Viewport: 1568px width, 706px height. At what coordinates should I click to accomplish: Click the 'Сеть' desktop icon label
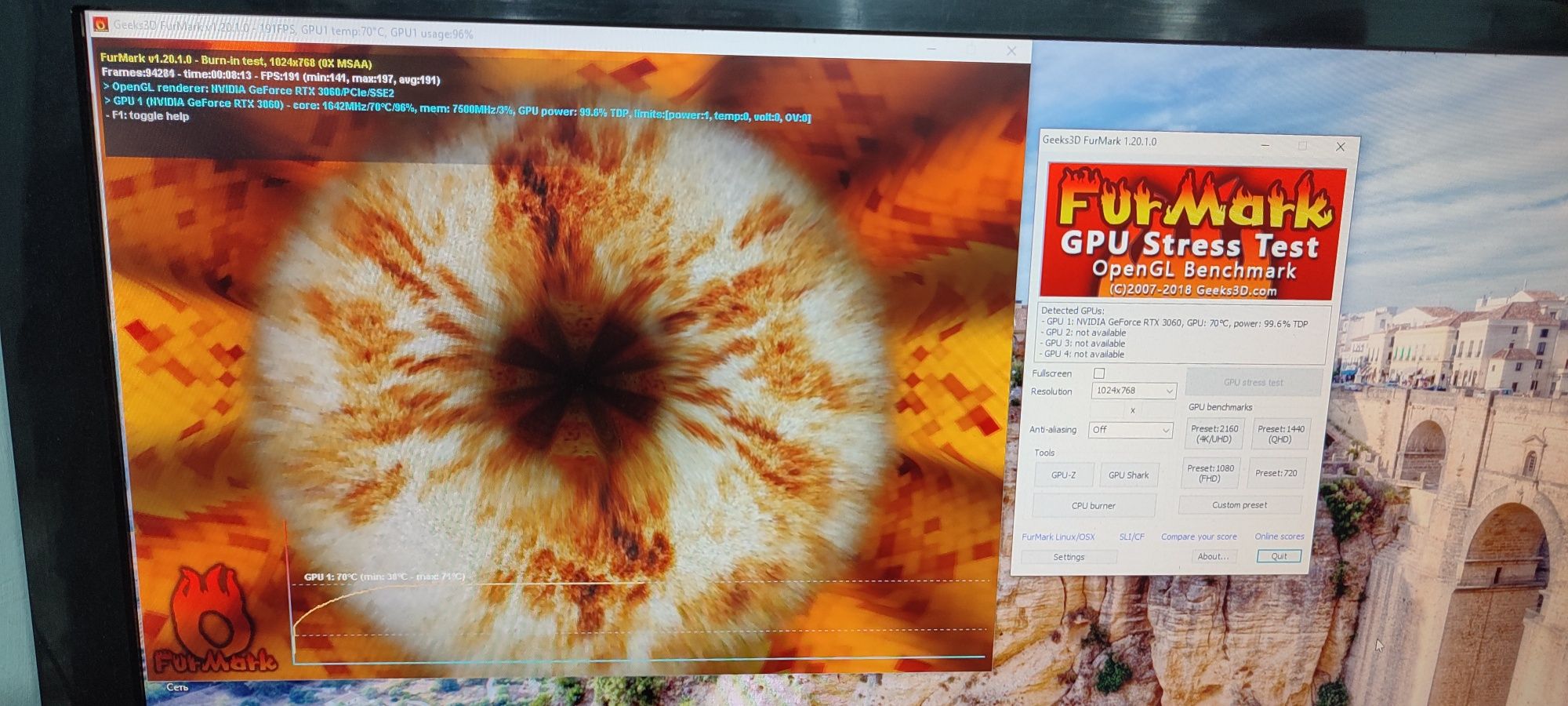(177, 687)
